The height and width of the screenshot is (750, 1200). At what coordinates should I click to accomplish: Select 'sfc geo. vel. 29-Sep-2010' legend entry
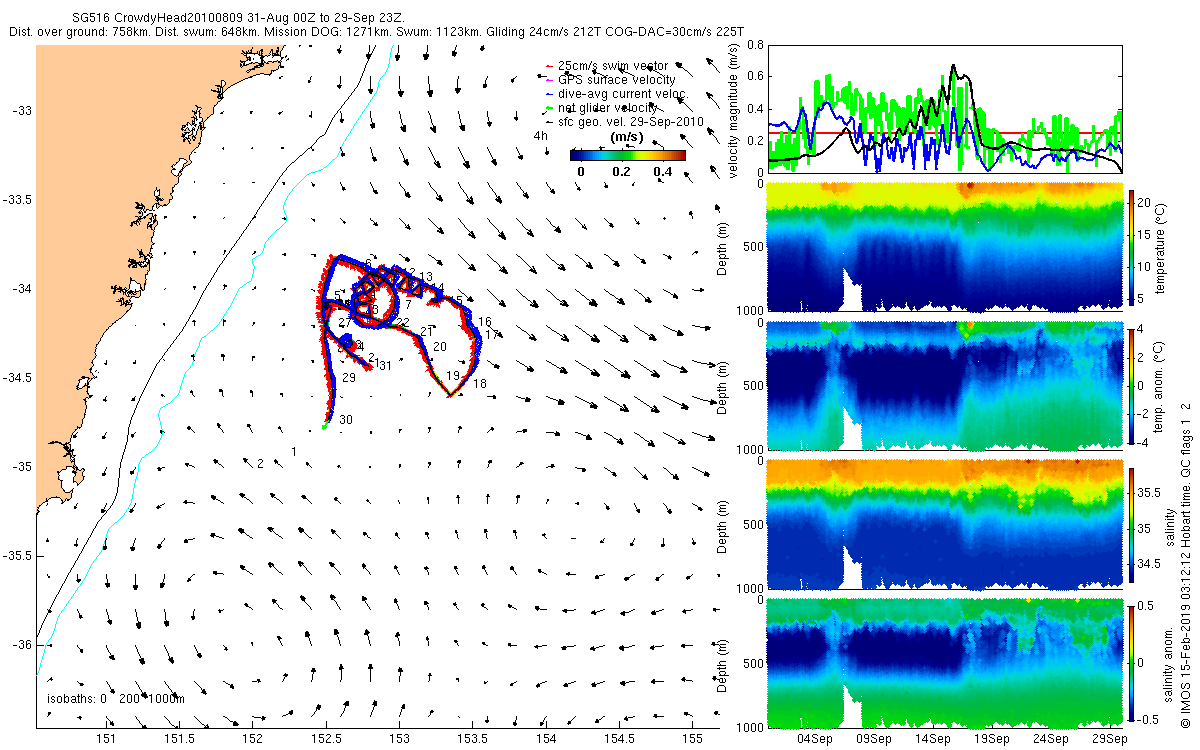tap(625, 122)
